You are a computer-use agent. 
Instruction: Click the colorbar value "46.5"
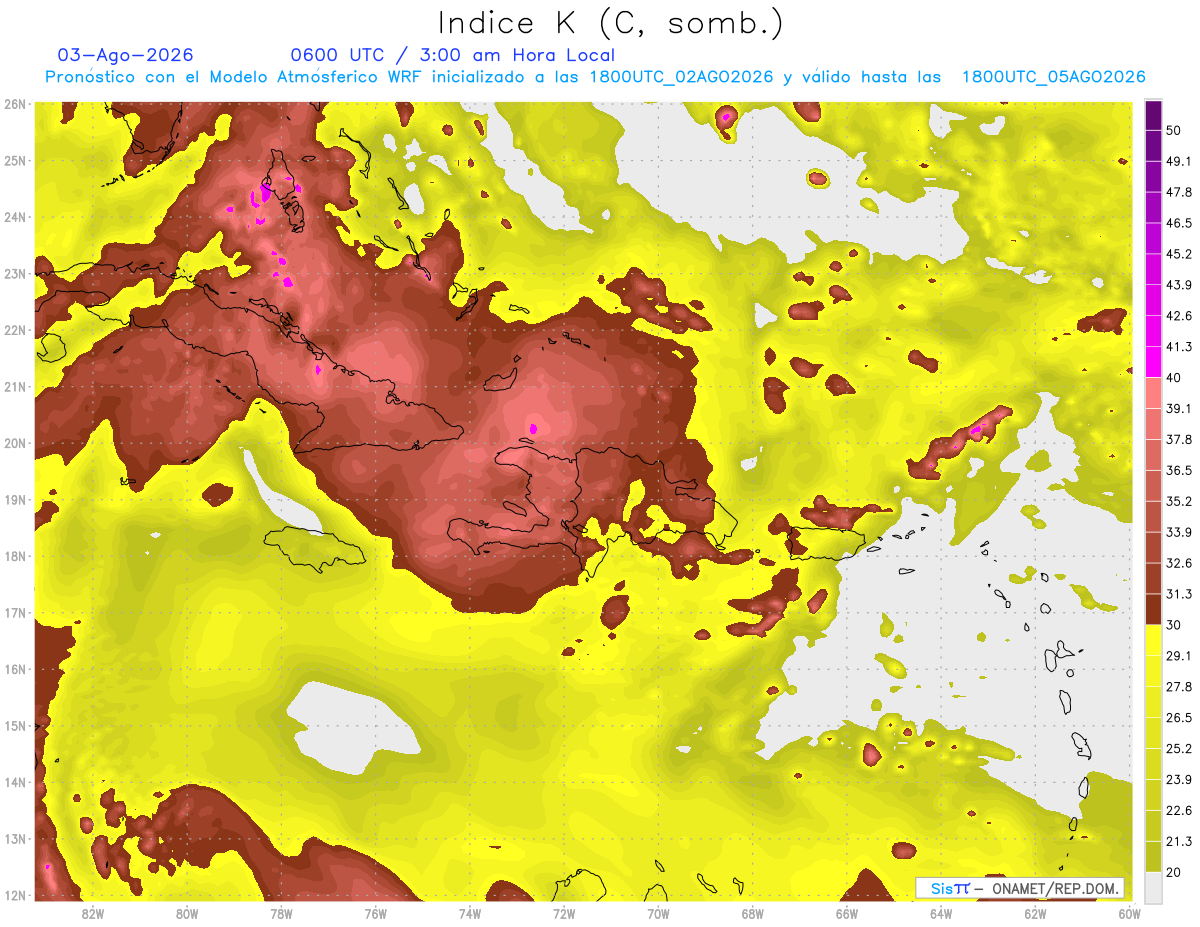pyautogui.click(x=1179, y=222)
